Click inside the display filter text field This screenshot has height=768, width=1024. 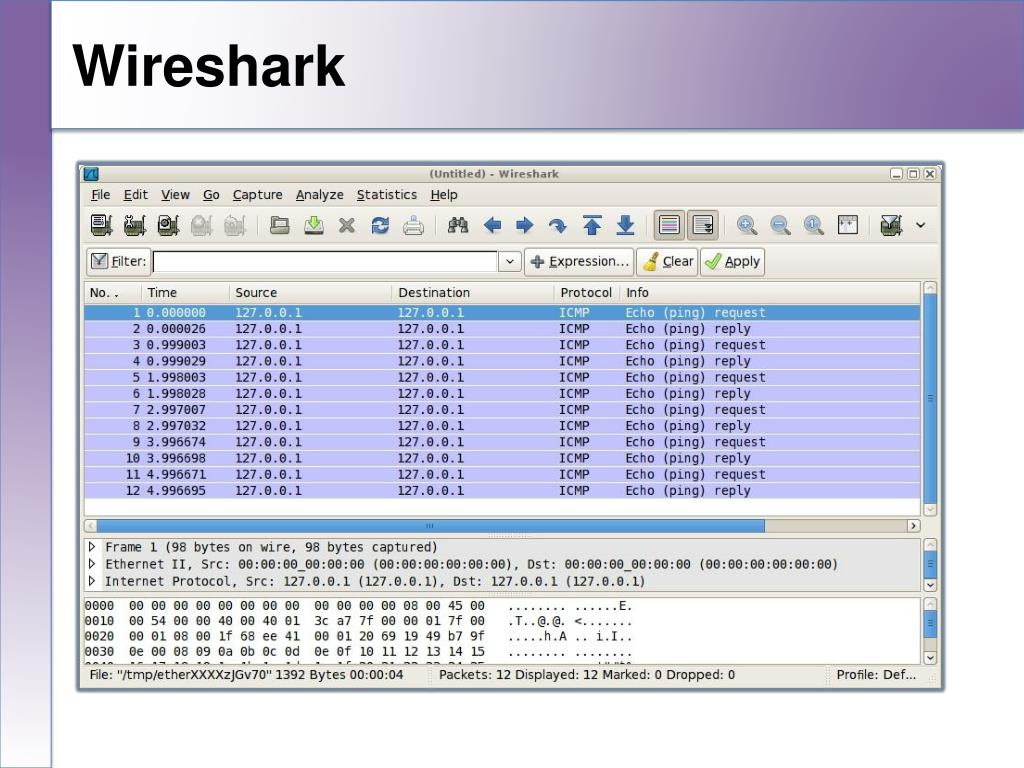coord(325,262)
